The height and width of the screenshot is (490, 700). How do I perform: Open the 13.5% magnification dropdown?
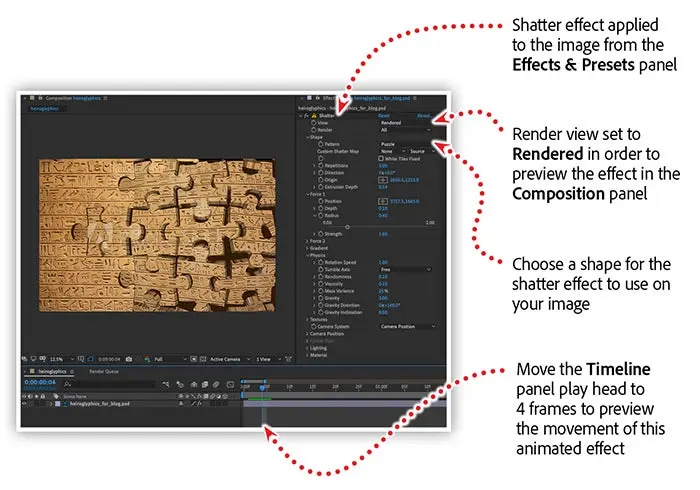coord(62,359)
